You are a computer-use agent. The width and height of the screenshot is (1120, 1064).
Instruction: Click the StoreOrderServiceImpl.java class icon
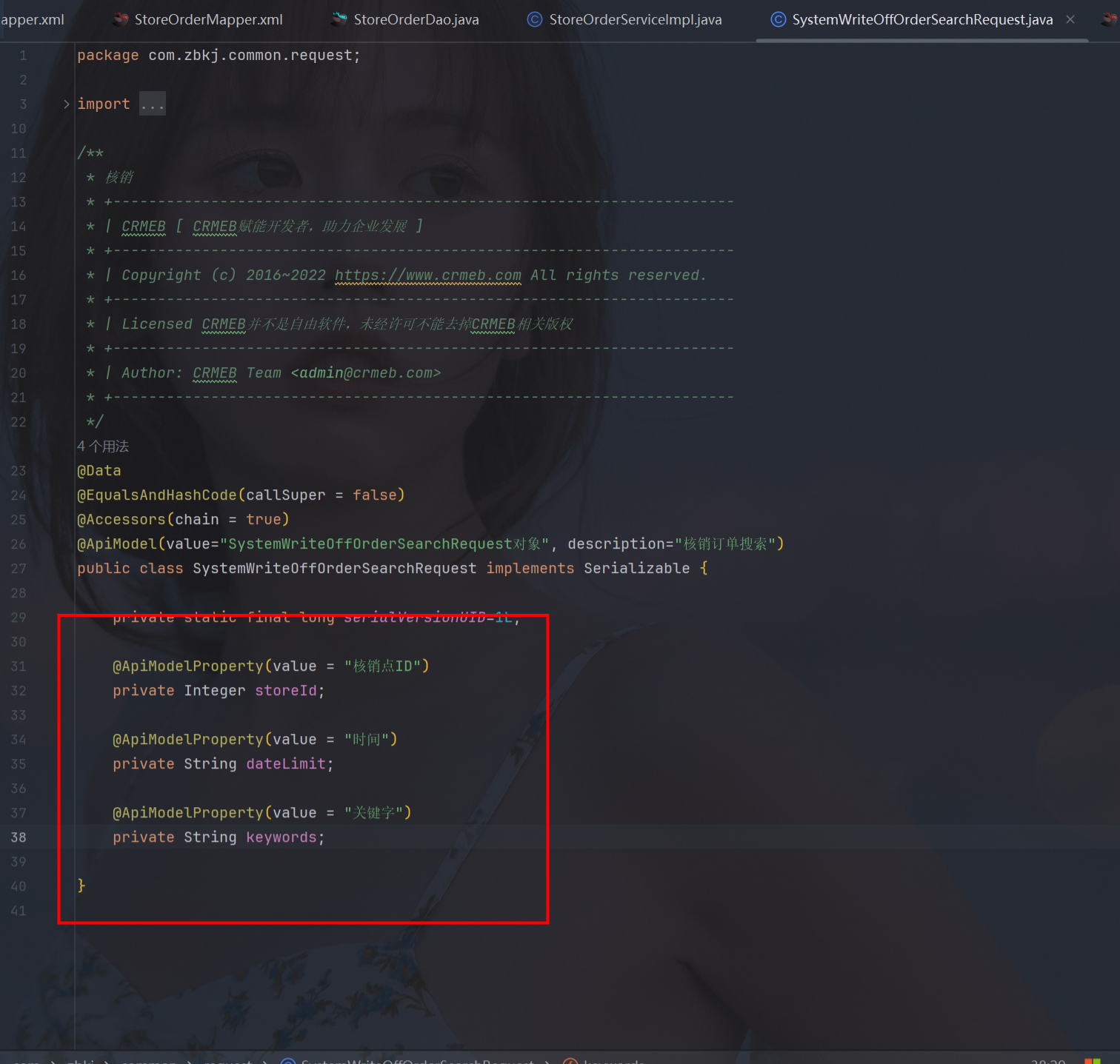[534, 20]
